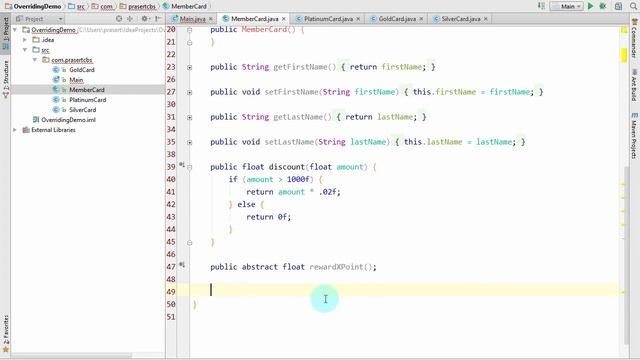Open the Commander side panel

(634, 38)
